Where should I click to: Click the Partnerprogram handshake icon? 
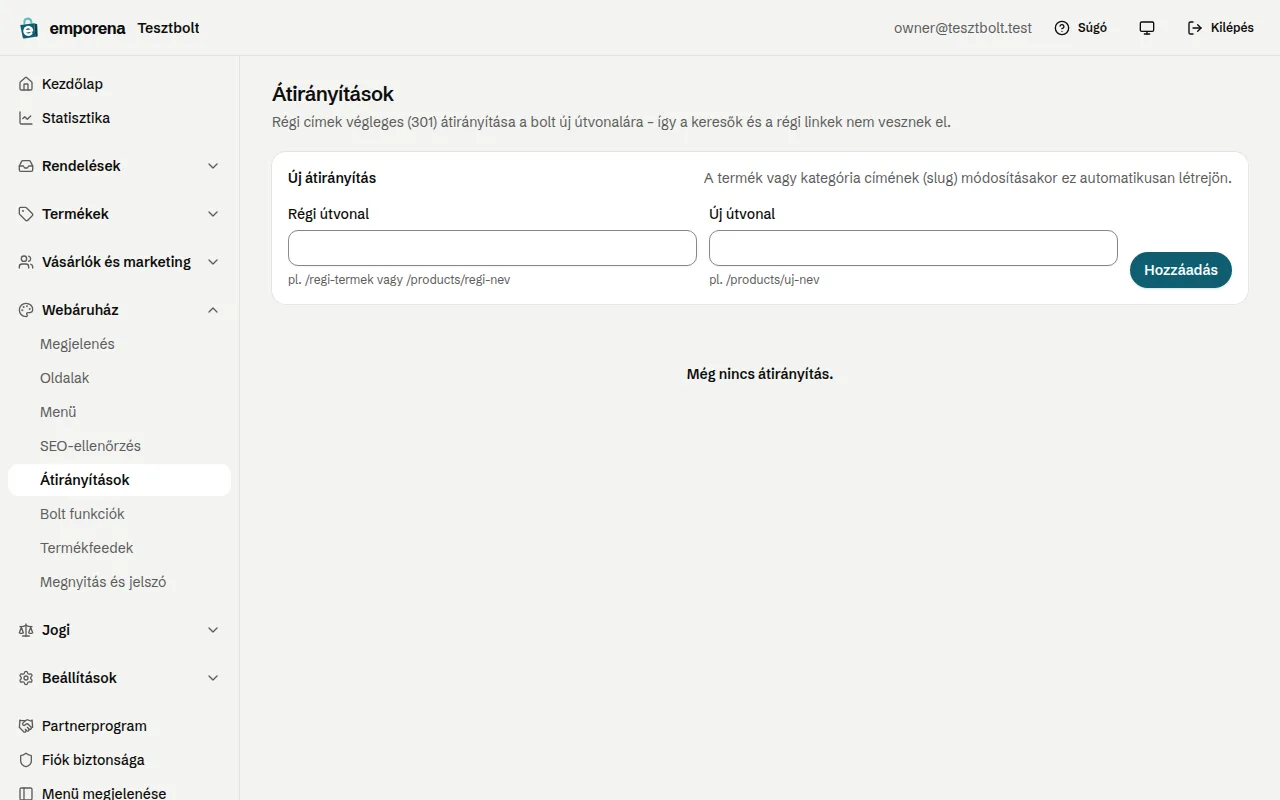pos(26,726)
